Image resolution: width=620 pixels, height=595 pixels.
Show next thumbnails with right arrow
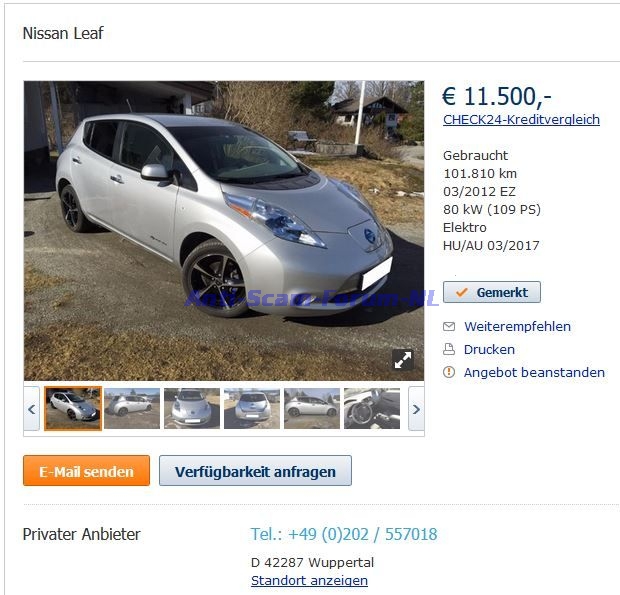[416, 409]
